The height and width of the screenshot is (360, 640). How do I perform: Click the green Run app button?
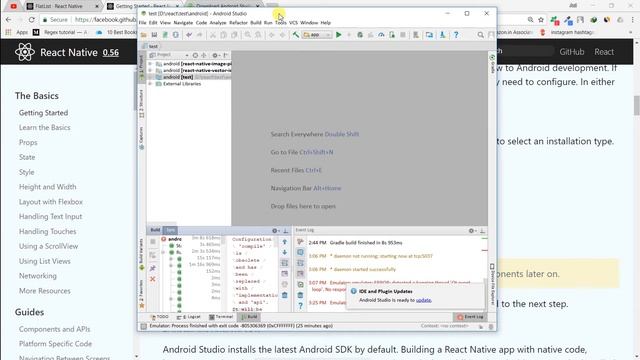tap(338, 35)
